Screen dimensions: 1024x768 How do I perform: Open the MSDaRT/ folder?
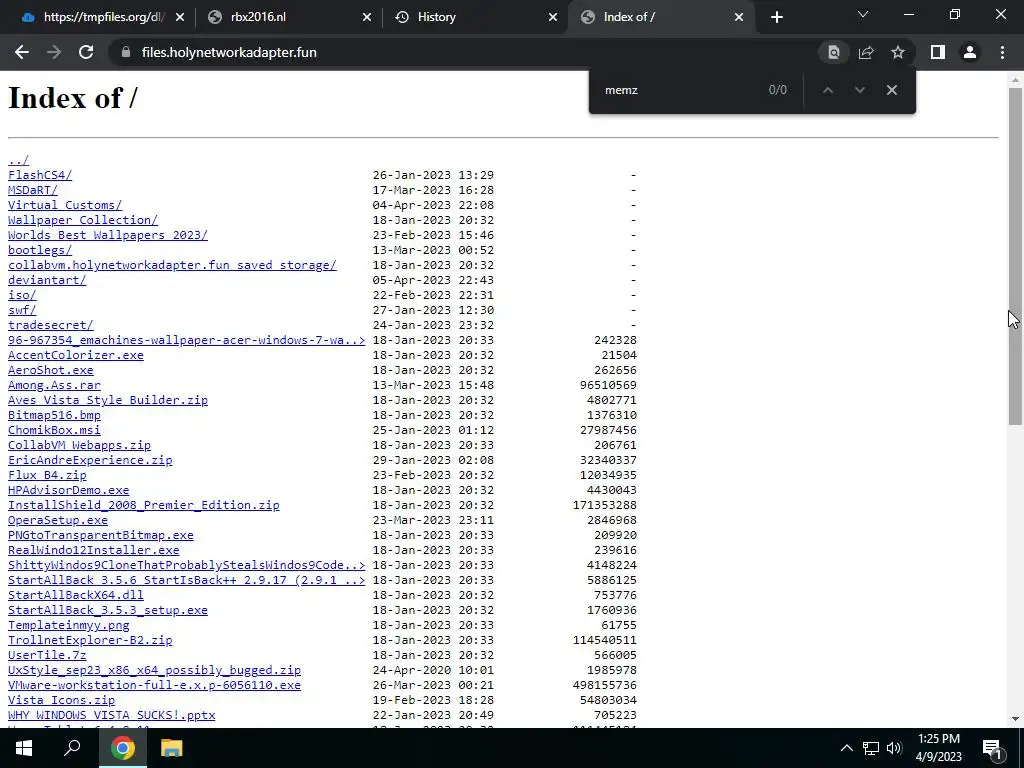coord(33,190)
